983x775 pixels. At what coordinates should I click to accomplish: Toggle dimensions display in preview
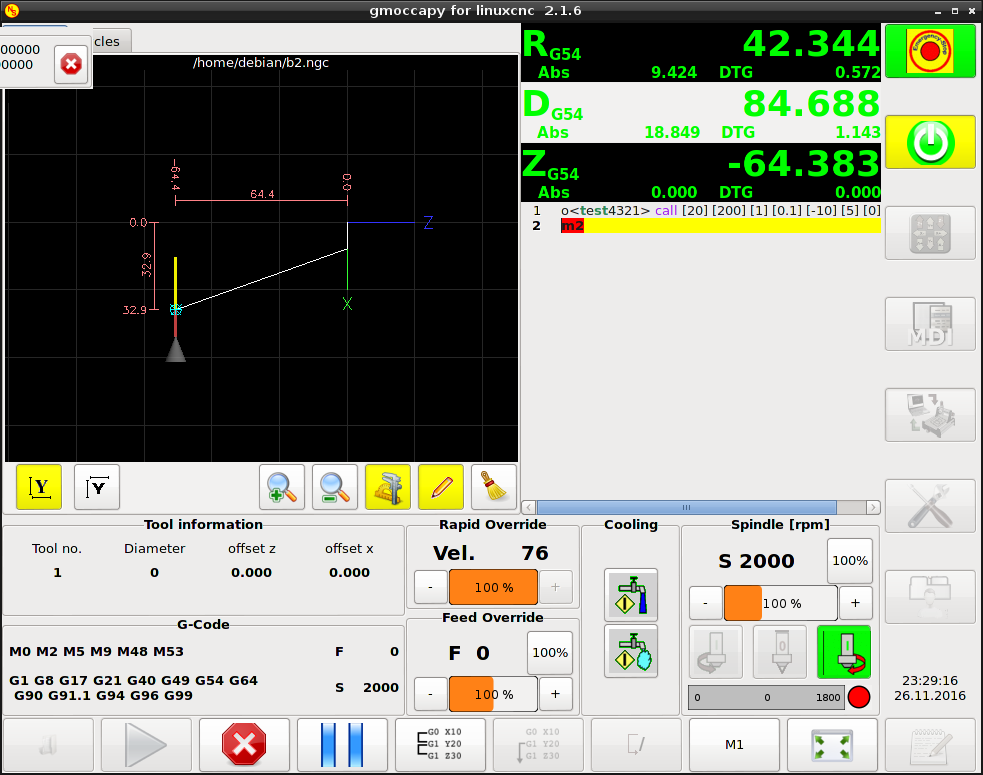387,487
